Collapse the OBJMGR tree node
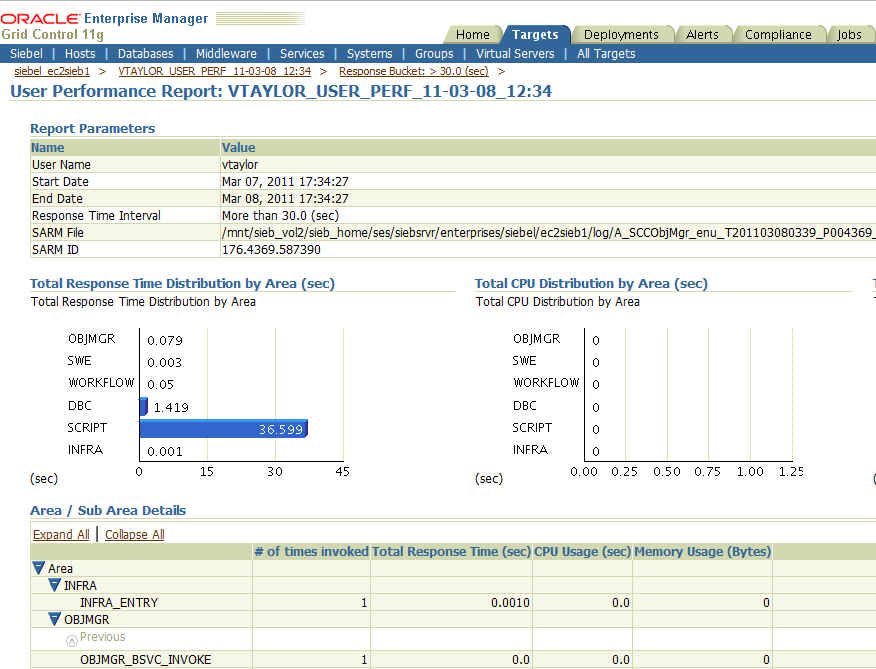The height and width of the screenshot is (669, 876). [54, 619]
